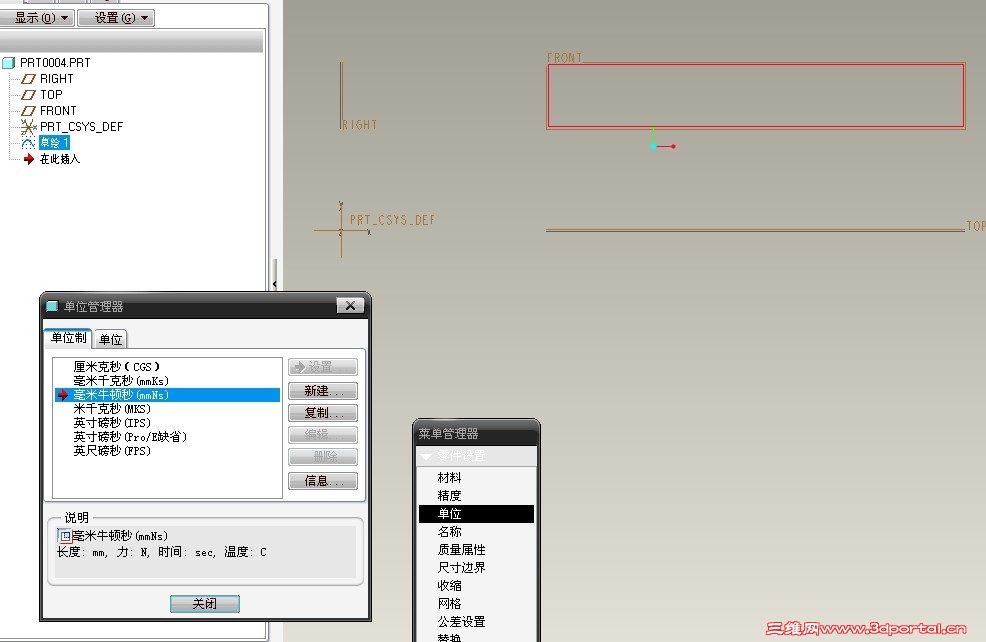Viewport: 986px width, 642px height.
Task: Click the RIGHT datum label in viewport
Action: (x=360, y=125)
